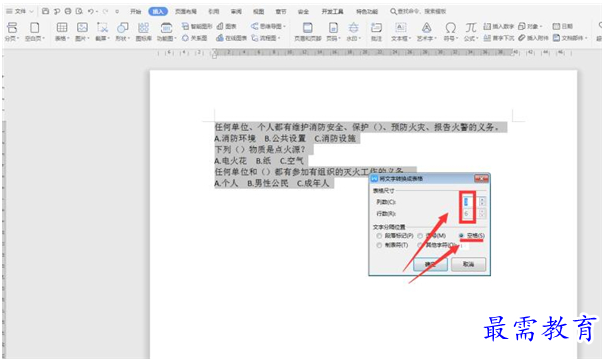Insert a 图表 chart

[x=226, y=26]
